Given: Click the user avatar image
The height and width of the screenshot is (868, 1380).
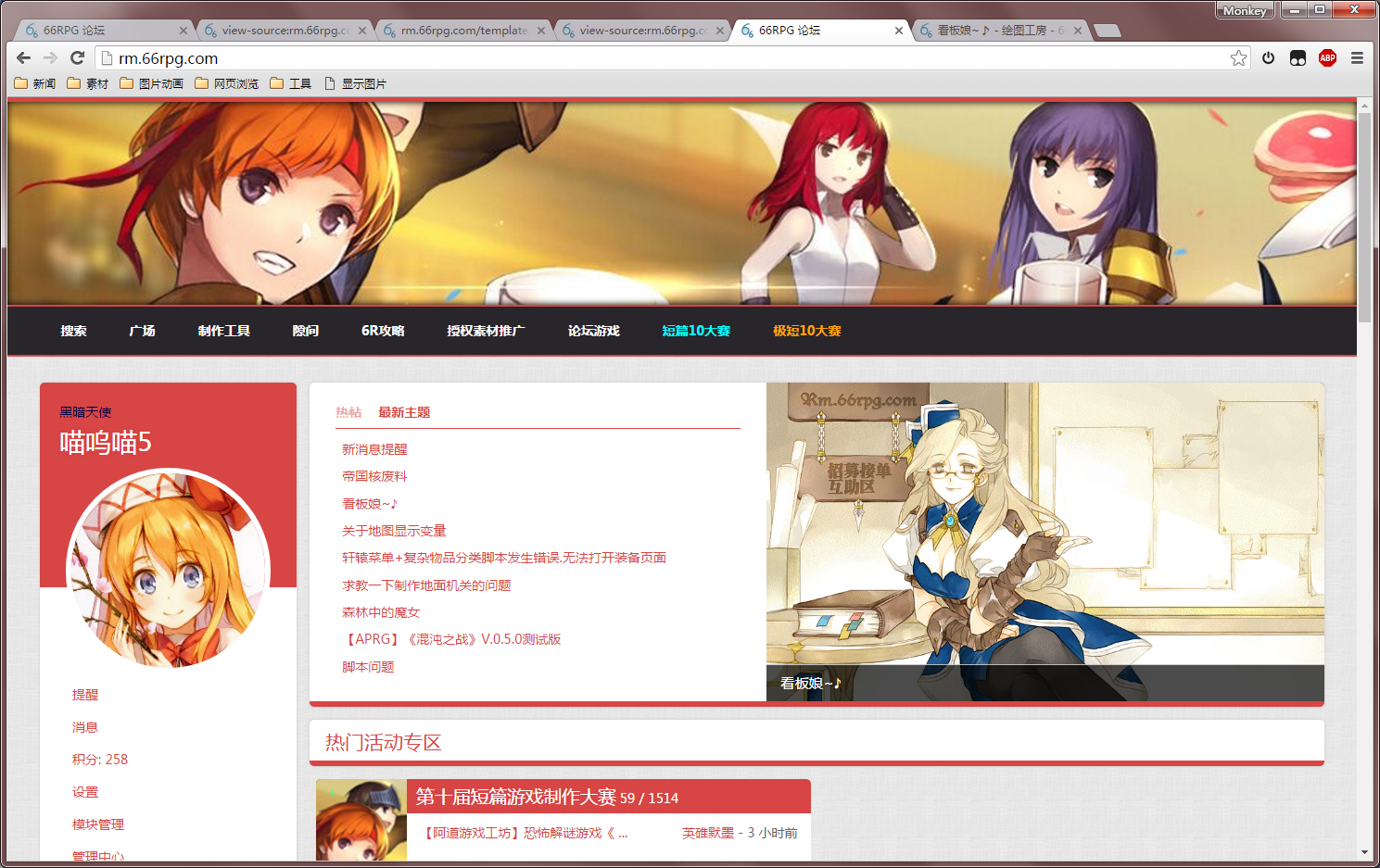Looking at the screenshot, I should tap(168, 569).
